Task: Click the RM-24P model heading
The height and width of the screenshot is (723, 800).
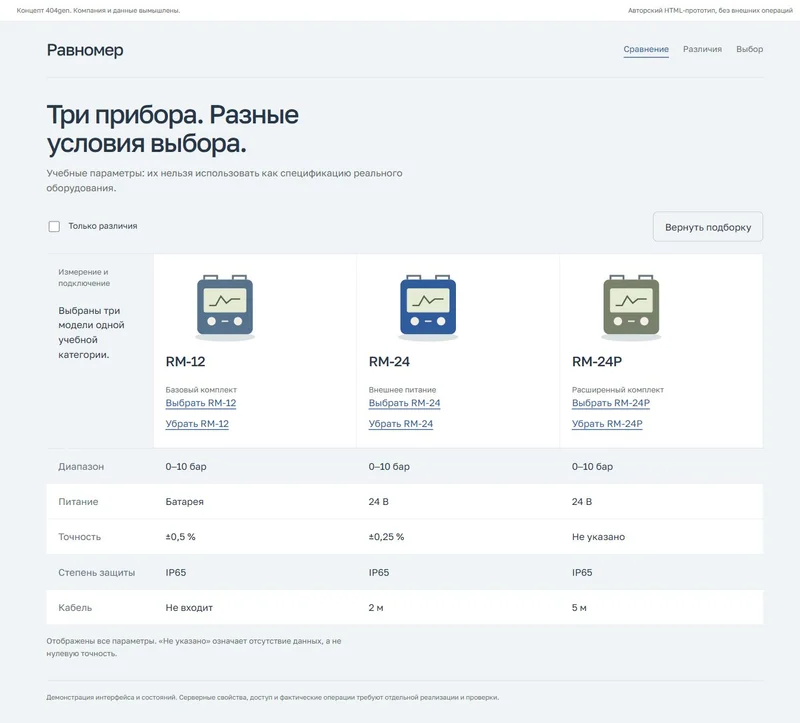Action: pos(596,362)
